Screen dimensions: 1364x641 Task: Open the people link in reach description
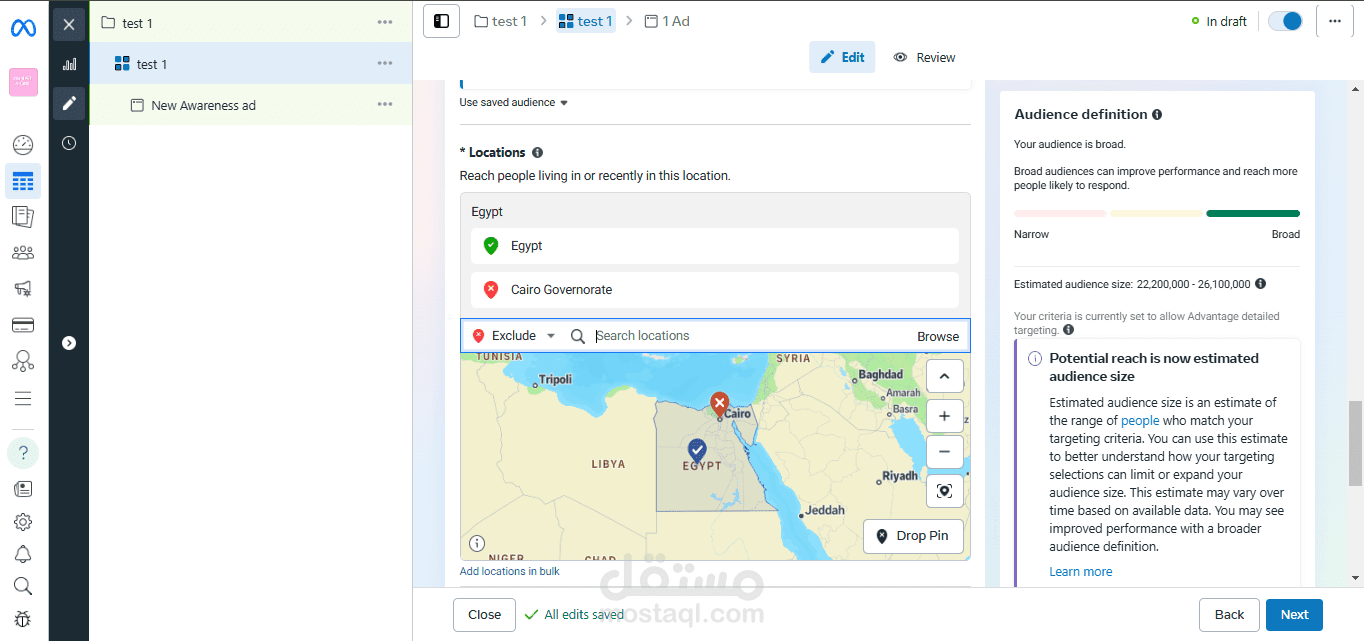click(1140, 421)
